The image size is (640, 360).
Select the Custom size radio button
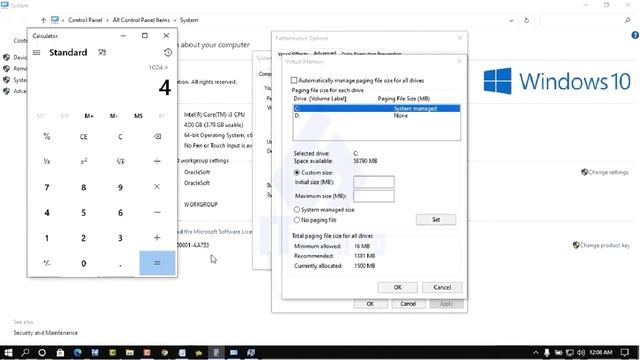point(297,173)
